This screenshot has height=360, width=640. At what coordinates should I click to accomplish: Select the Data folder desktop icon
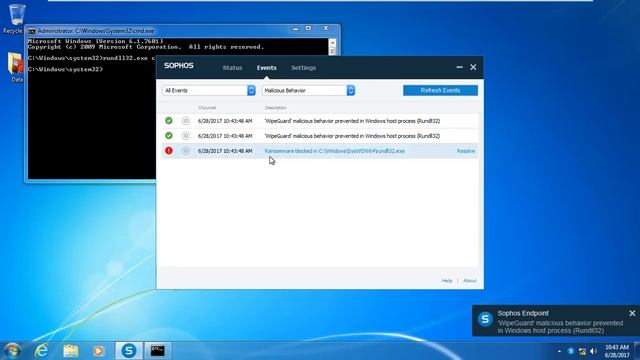tap(16, 67)
